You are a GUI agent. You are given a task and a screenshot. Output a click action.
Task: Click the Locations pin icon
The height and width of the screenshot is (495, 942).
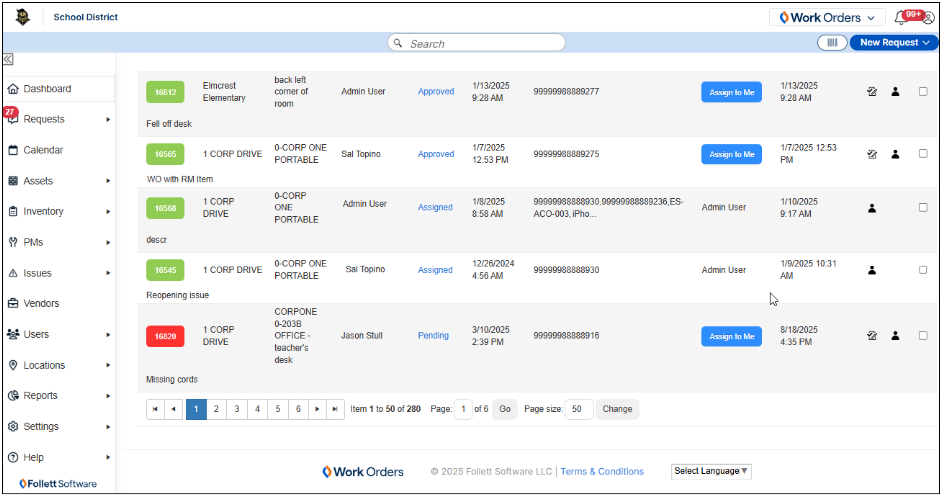[13, 365]
